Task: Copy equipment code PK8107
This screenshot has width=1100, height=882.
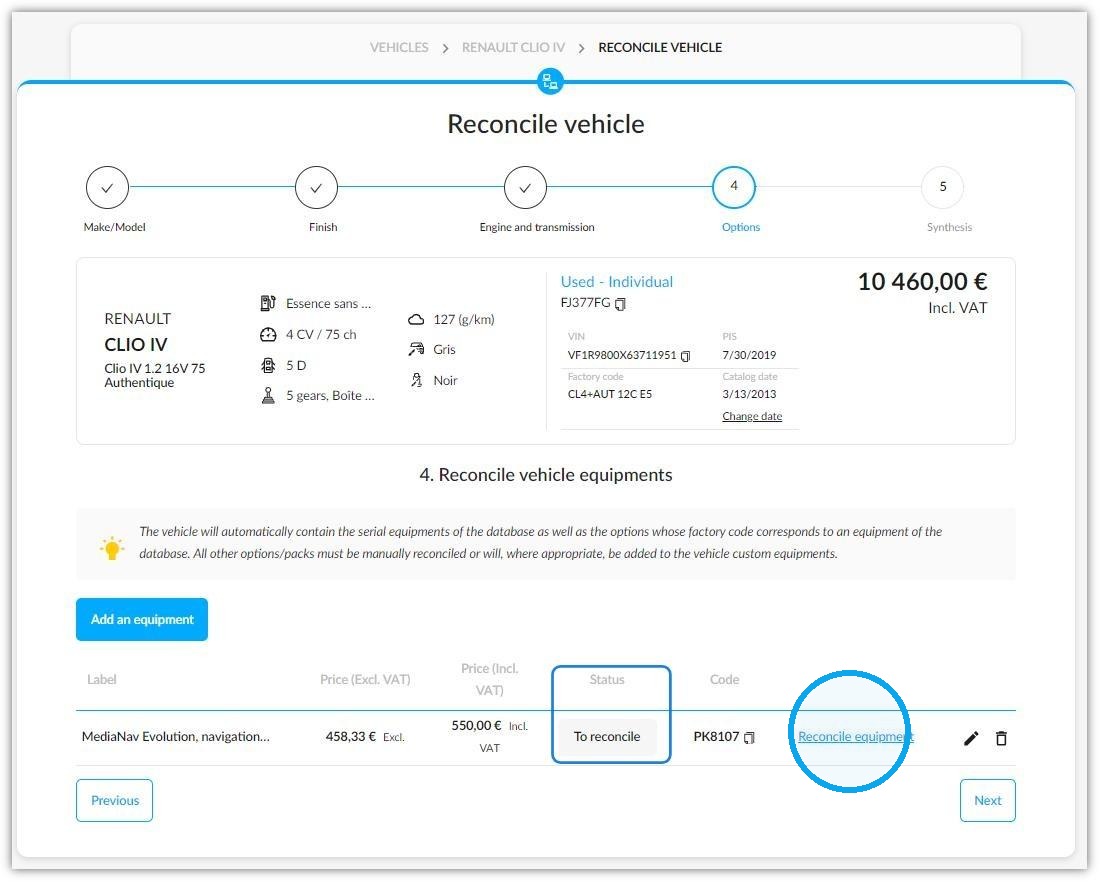Action: tap(749, 737)
